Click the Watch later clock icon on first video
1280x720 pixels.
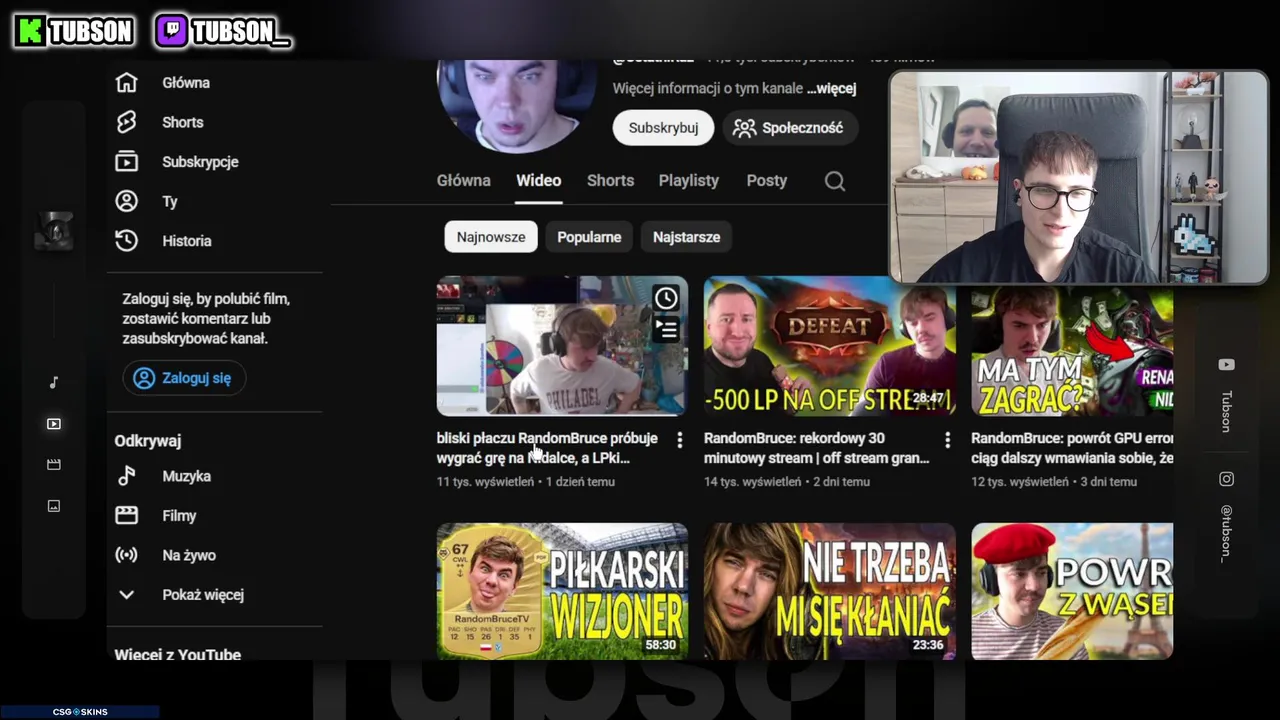coord(666,298)
